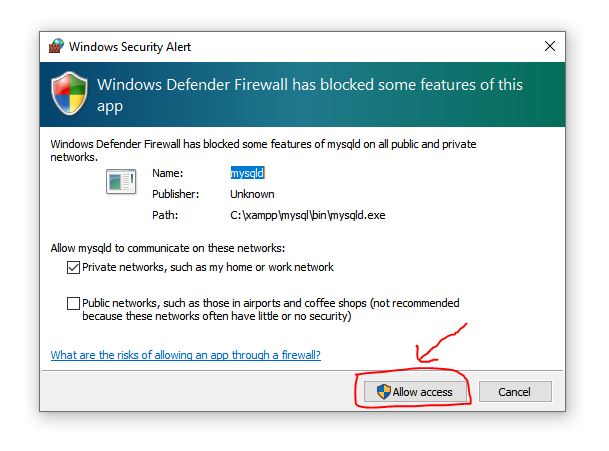
Task: Enable the Public networks checkbox
Action: [x=73, y=303]
